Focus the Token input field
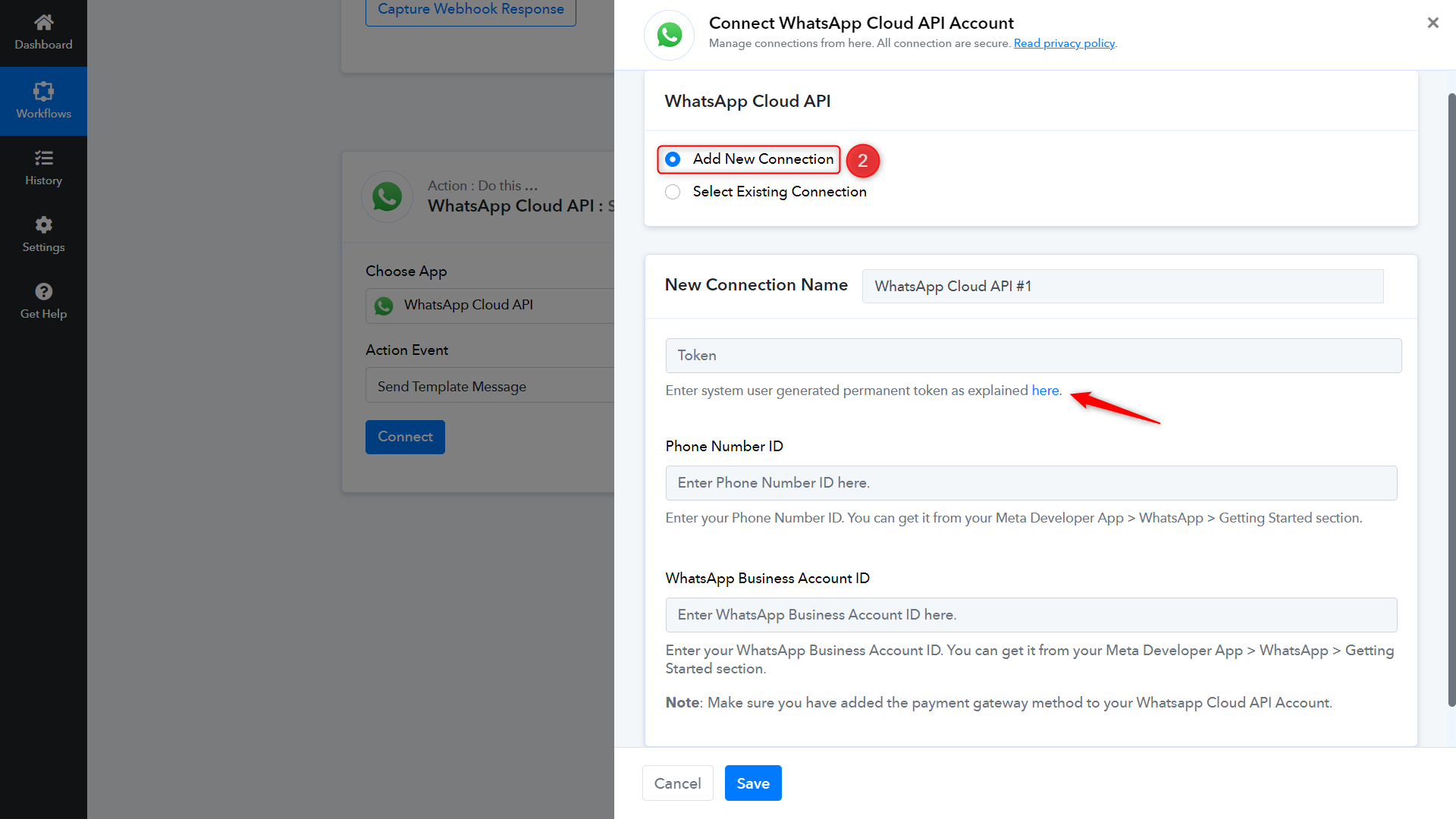This screenshot has width=1456, height=819. pyautogui.click(x=1033, y=356)
